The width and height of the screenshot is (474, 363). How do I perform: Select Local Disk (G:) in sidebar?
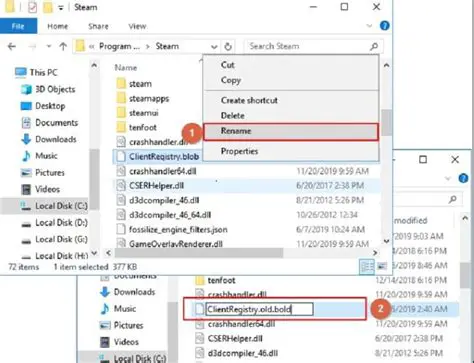click(61, 239)
